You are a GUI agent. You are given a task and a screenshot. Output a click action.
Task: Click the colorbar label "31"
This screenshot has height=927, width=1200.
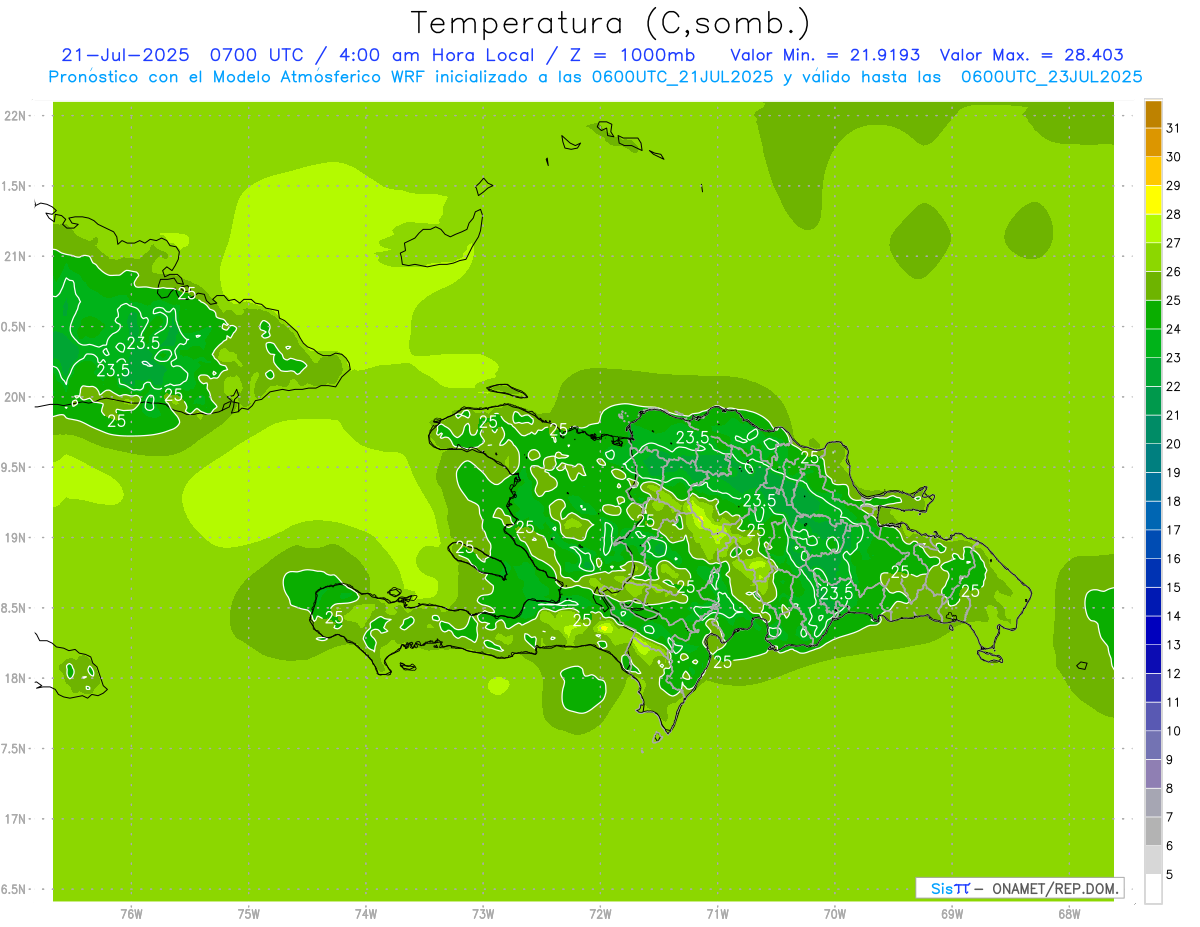(1174, 128)
